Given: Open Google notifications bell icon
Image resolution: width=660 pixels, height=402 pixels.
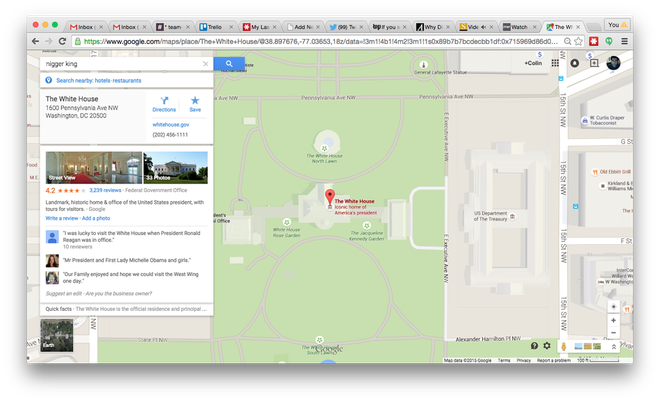Looking at the screenshot, I should tap(575, 63).
